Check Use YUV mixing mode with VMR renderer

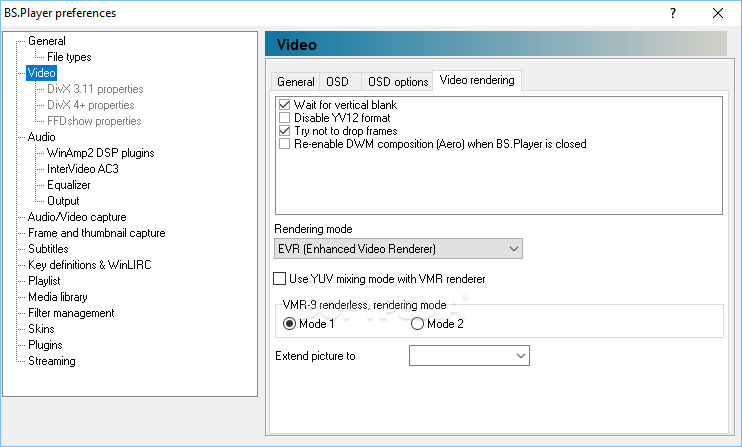coord(280,279)
